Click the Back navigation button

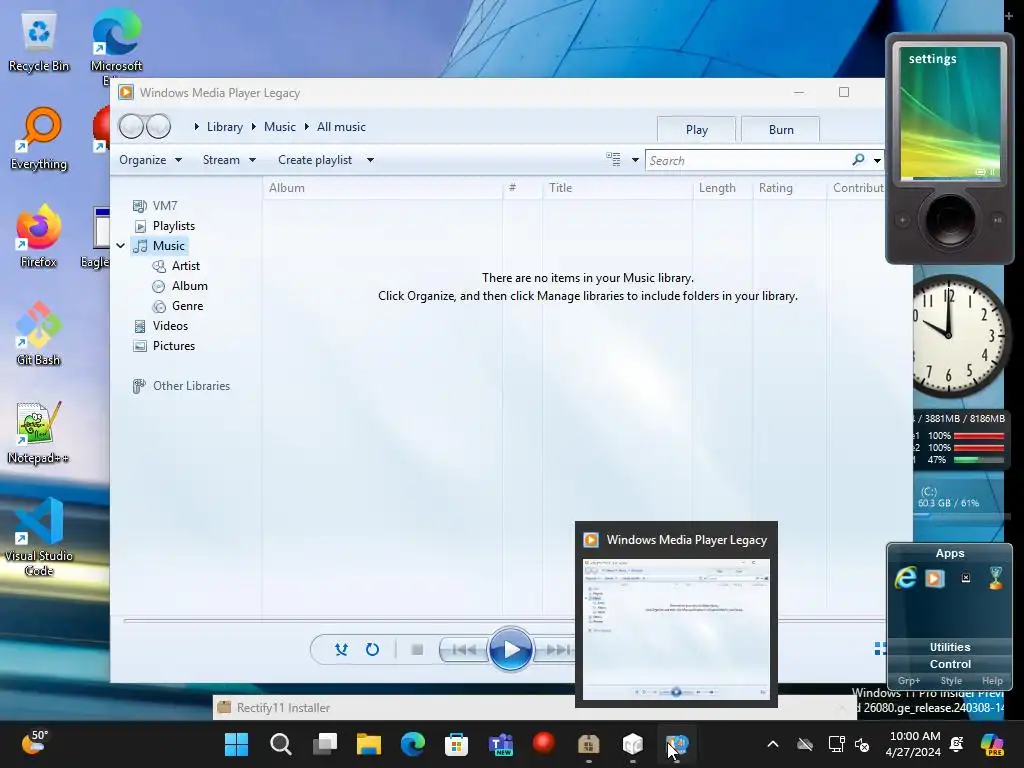tap(131, 126)
